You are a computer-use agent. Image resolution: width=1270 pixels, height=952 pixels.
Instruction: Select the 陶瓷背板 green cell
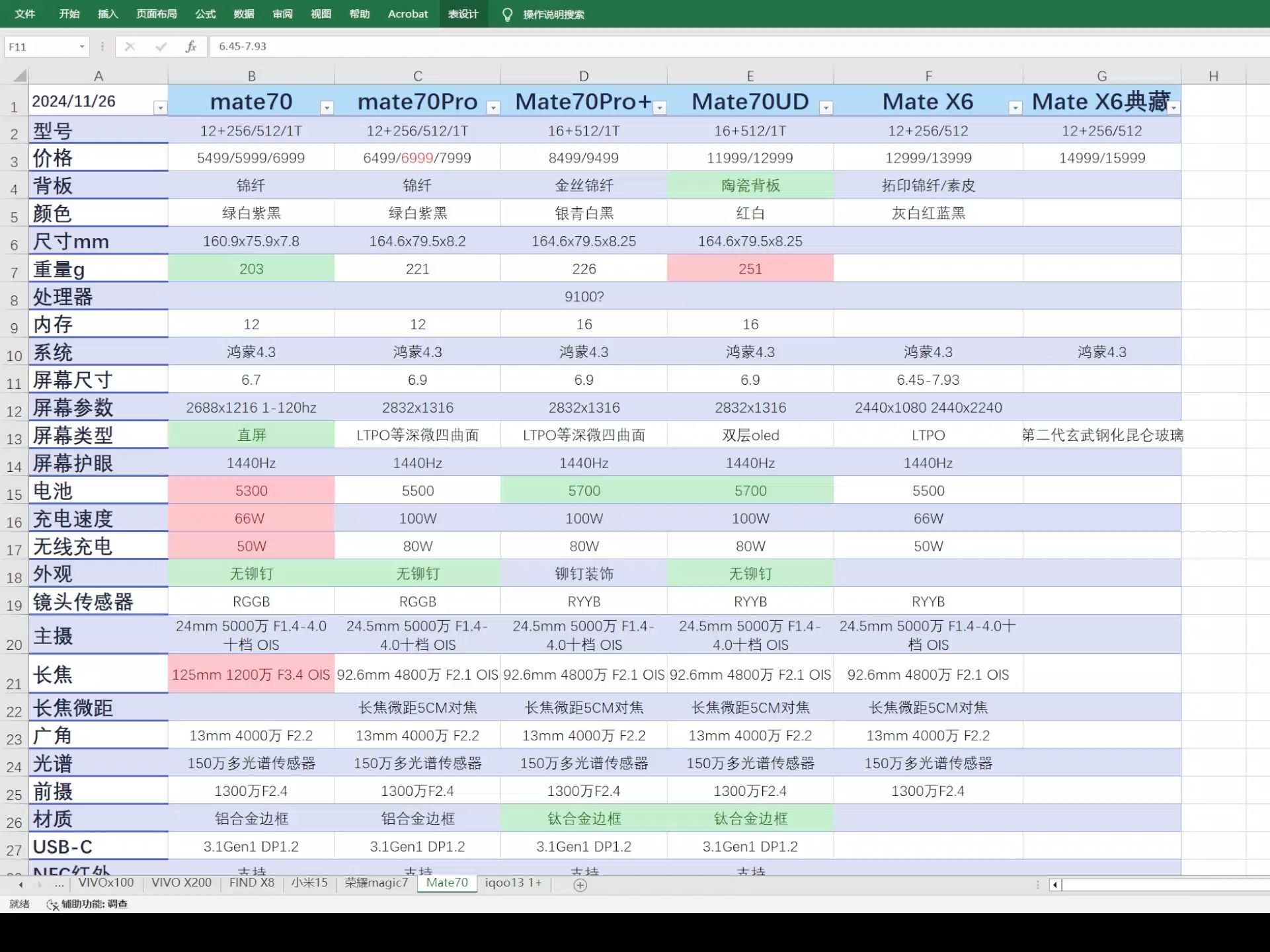(750, 186)
